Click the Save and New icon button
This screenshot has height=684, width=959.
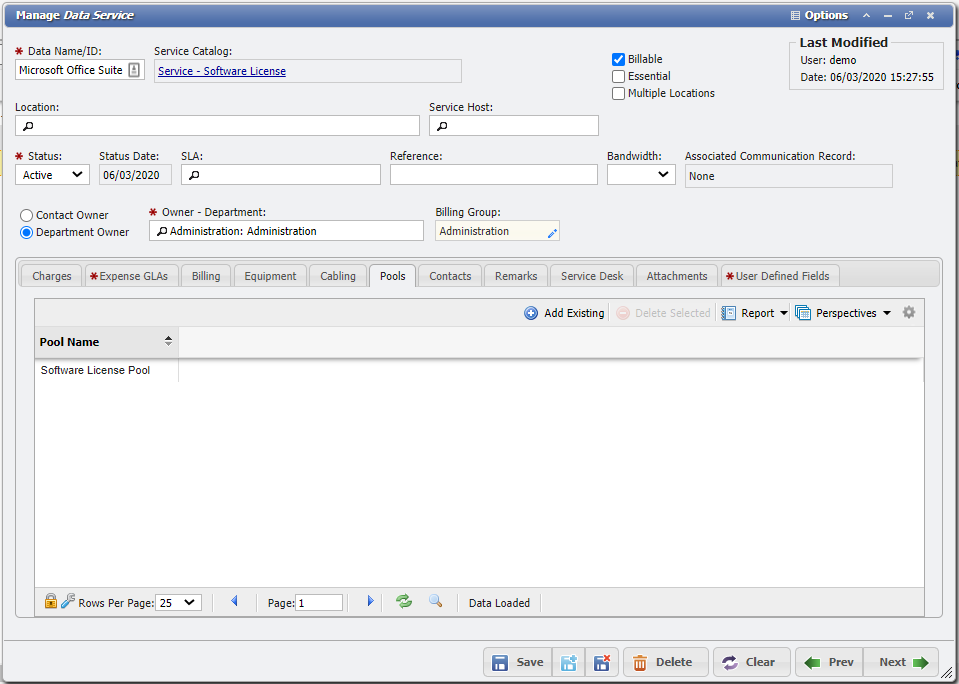click(569, 662)
